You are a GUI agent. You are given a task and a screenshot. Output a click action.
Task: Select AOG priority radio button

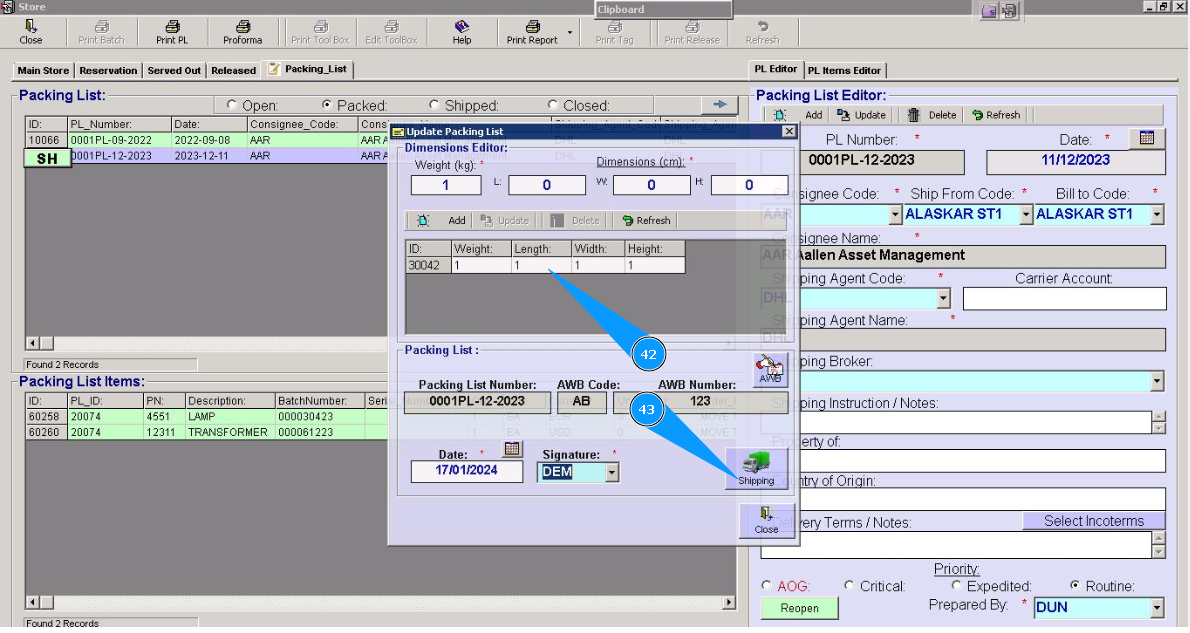point(767,585)
